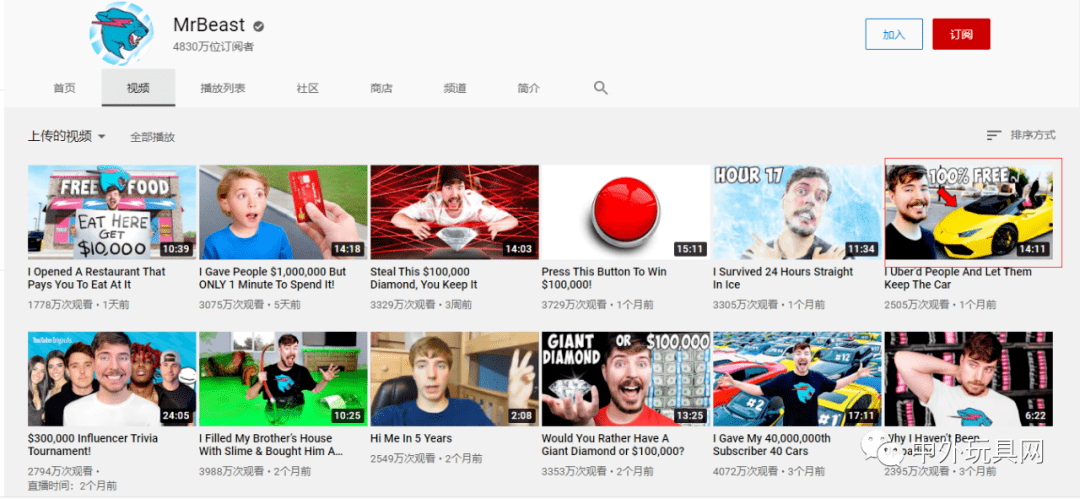Click the sort-by lines icon
This screenshot has height=499, width=1080.
(993, 135)
